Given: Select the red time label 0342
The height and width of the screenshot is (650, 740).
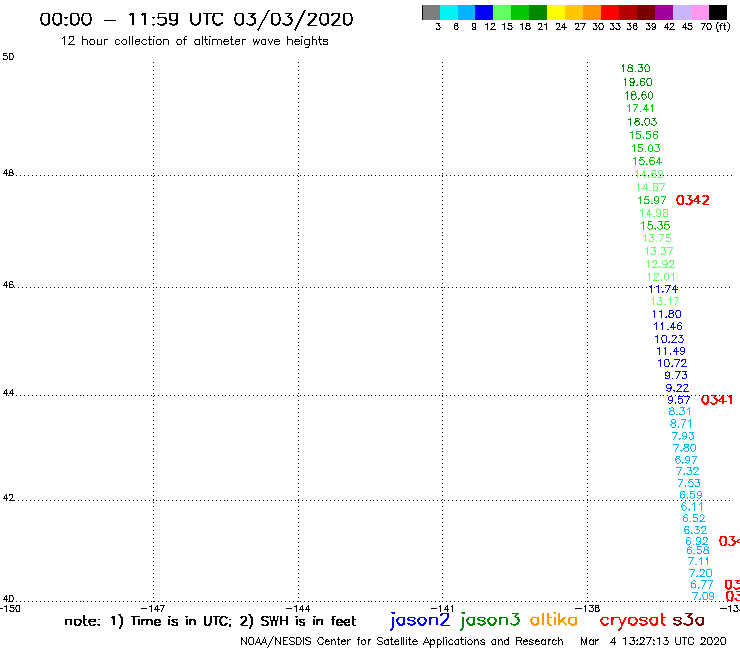Looking at the screenshot, I should 692,200.
